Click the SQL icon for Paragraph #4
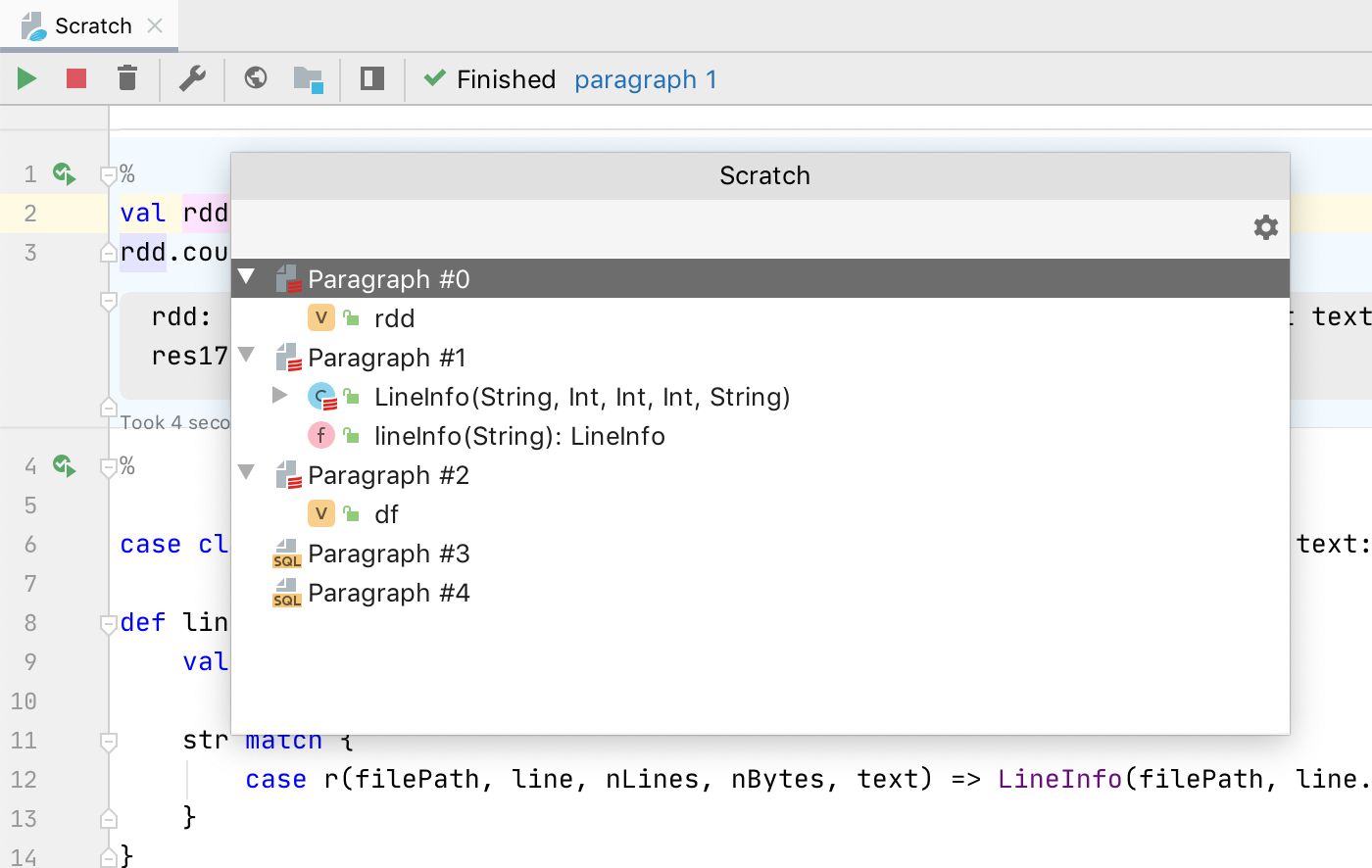This screenshot has height=868, width=1372. [x=287, y=593]
